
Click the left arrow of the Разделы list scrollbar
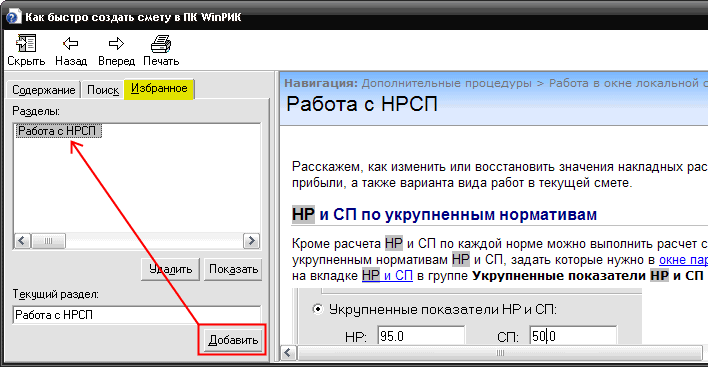22,241
